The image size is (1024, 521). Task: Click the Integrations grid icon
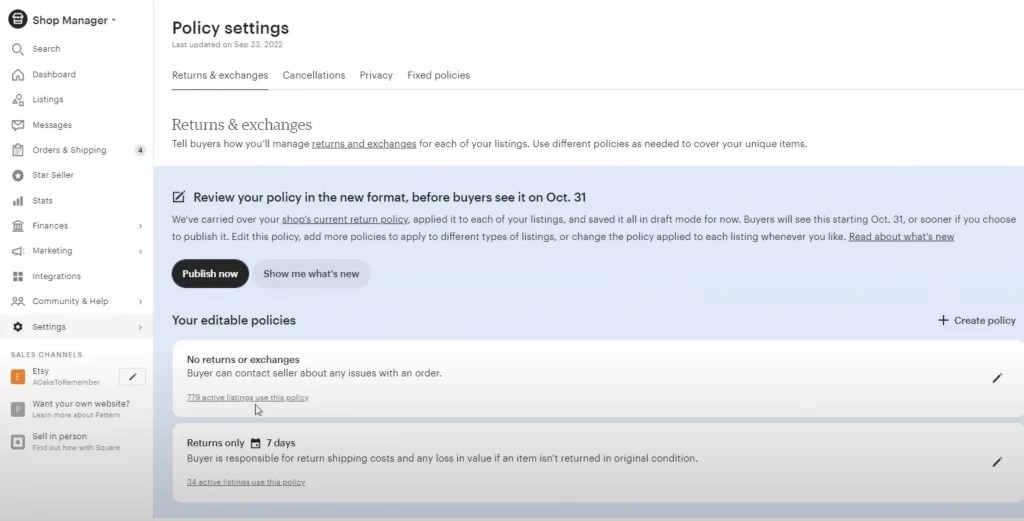click(x=18, y=276)
